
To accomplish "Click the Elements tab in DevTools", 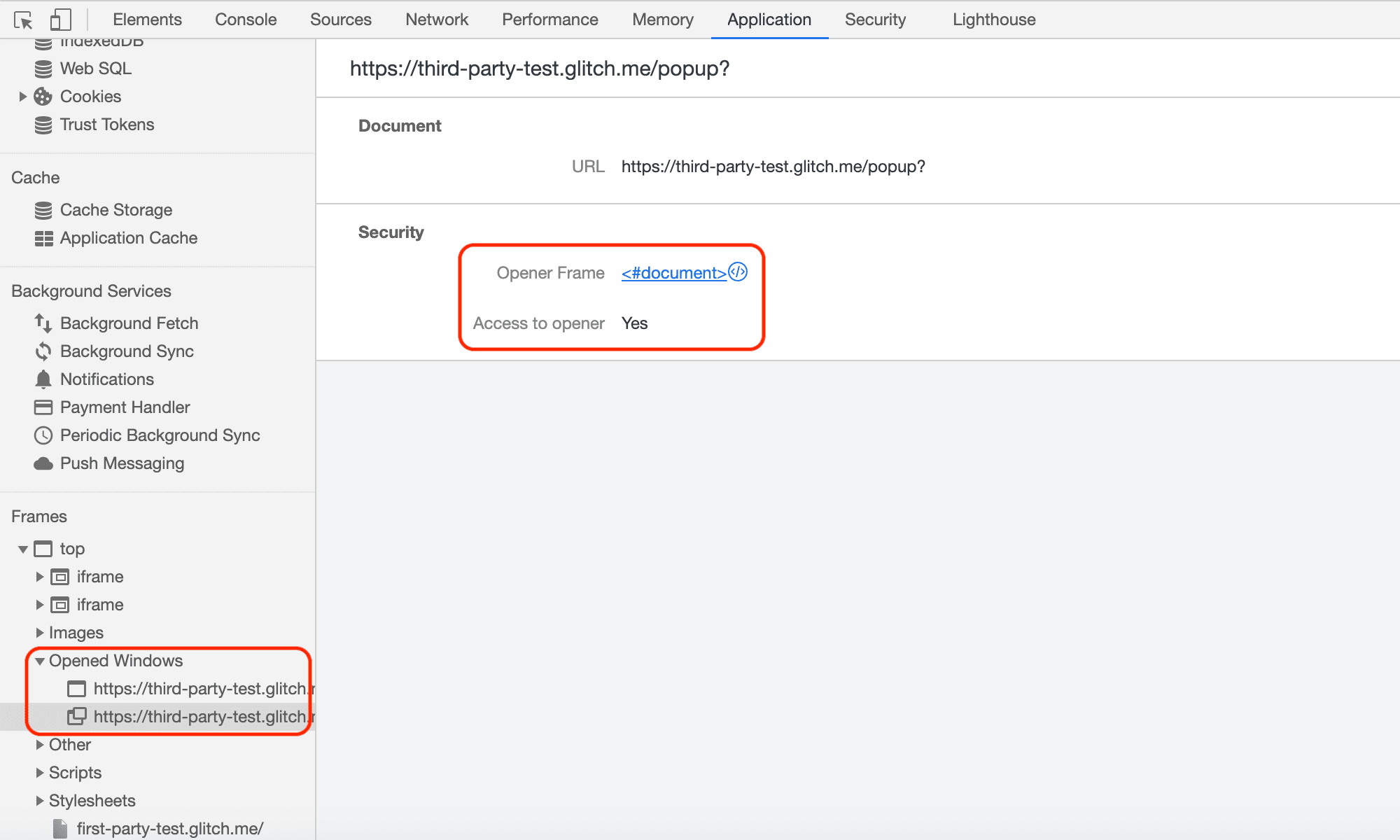I will click(x=147, y=18).
